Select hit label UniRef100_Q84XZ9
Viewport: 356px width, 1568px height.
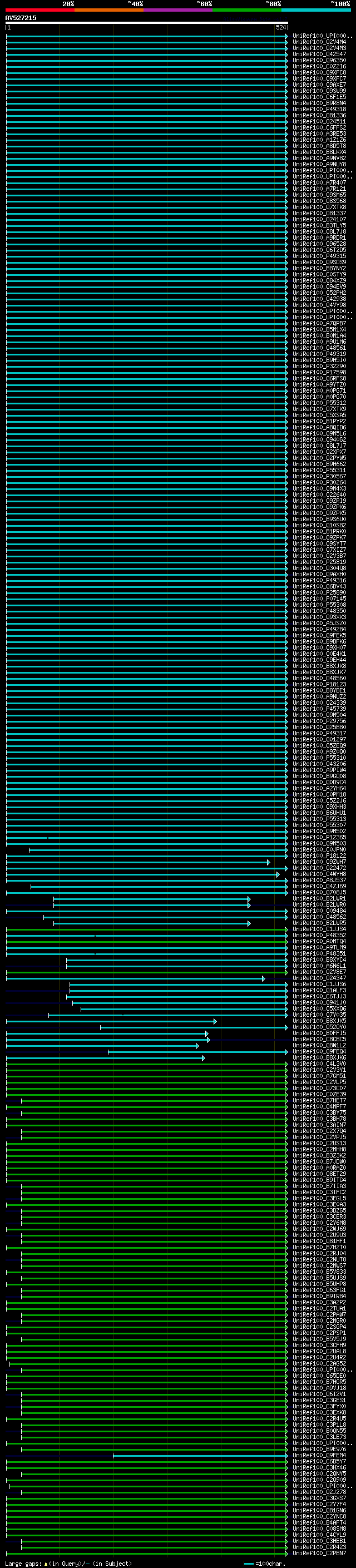pyautogui.click(x=319, y=280)
